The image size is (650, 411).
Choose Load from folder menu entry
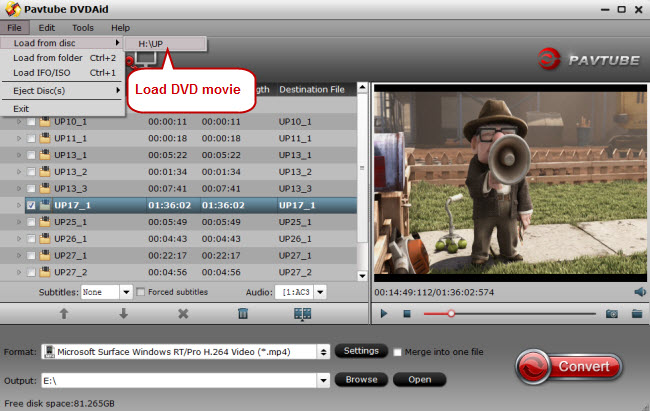coord(62,58)
